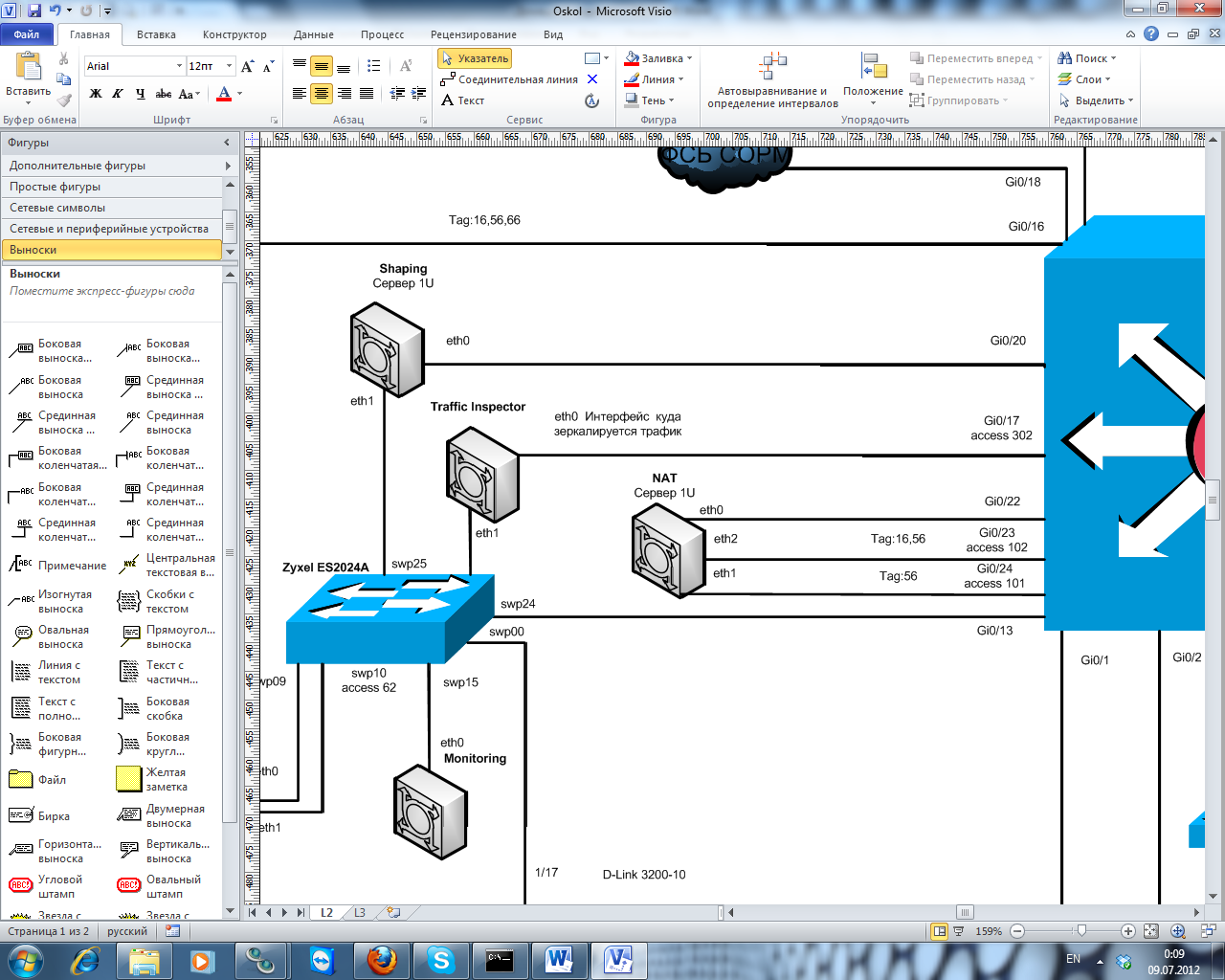Toggle right text alignment
1225x980 pixels.
point(345,94)
